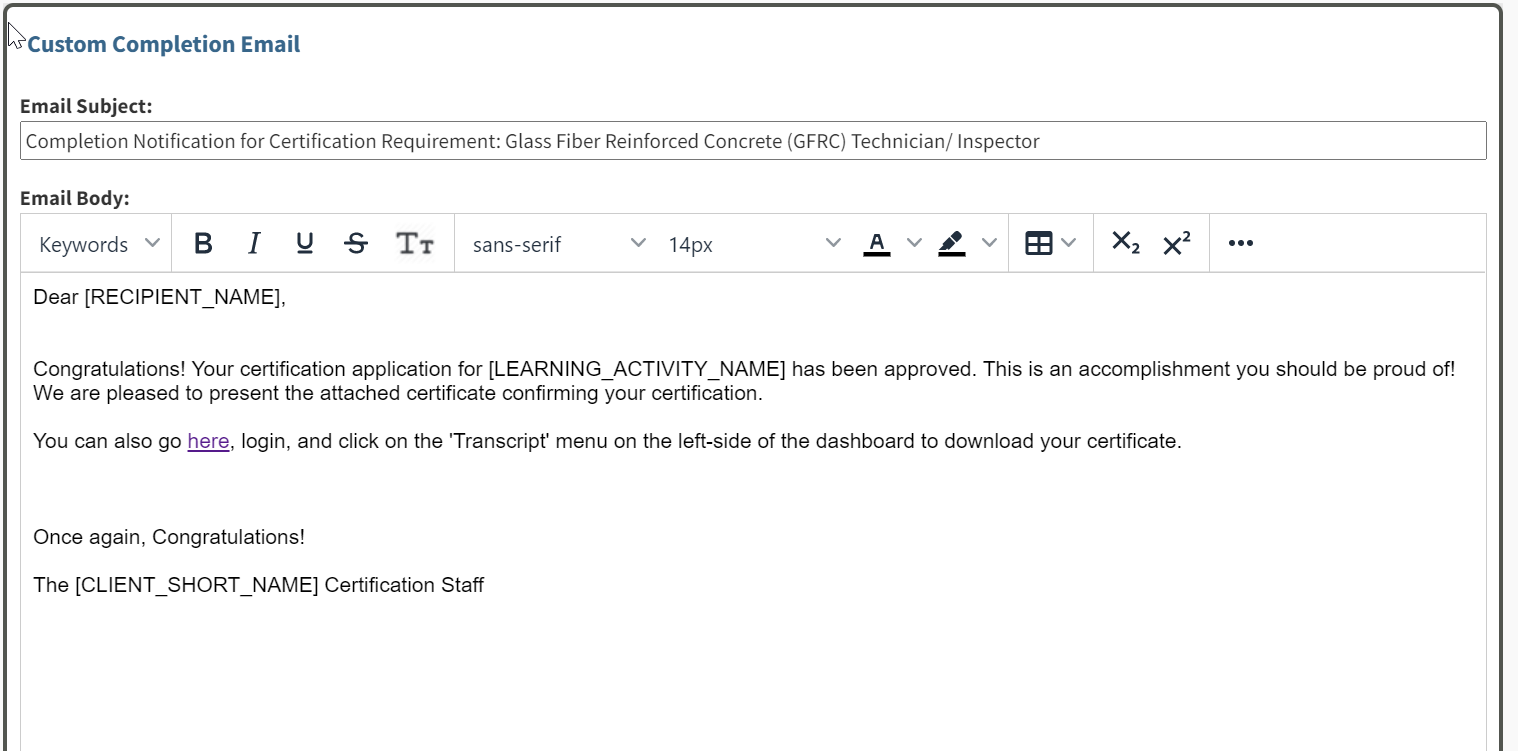The width and height of the screenshot is (1518, 751).
Task: Apply subscript formatting
Action: [1124, 243]
